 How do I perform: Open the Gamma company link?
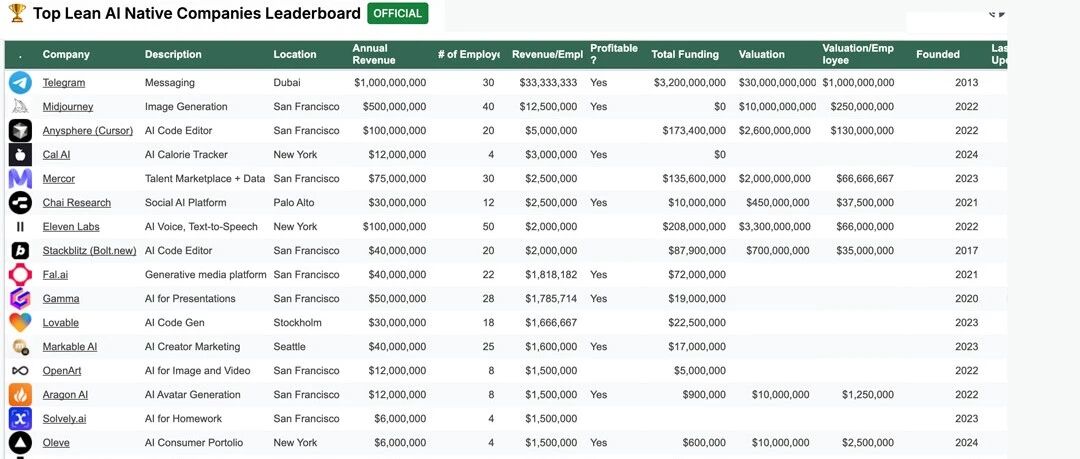tap(61, 298)
